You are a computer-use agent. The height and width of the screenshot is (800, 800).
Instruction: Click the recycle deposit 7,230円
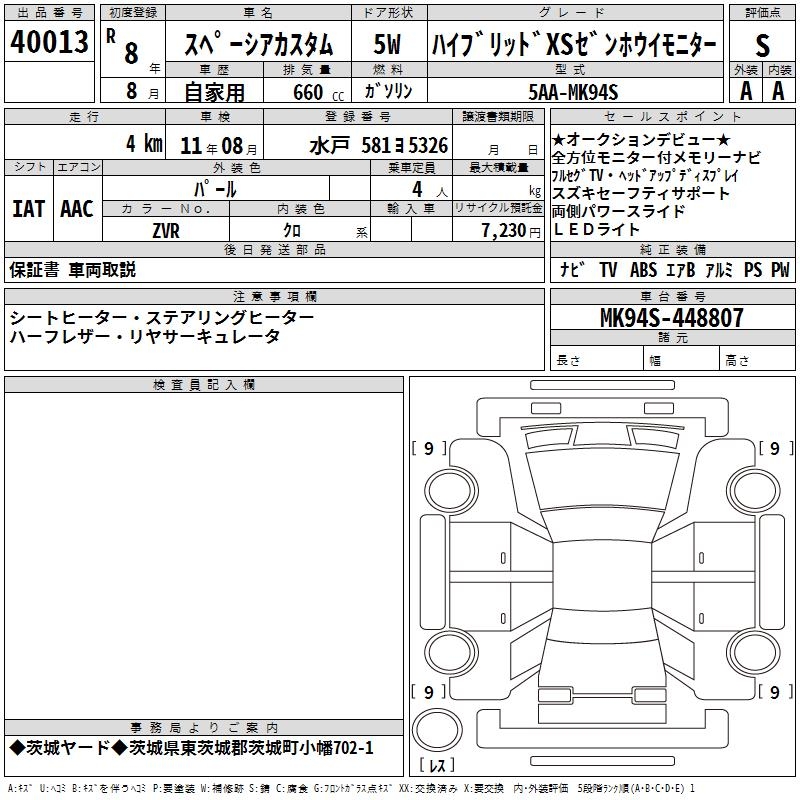click(x=511, y=231)
